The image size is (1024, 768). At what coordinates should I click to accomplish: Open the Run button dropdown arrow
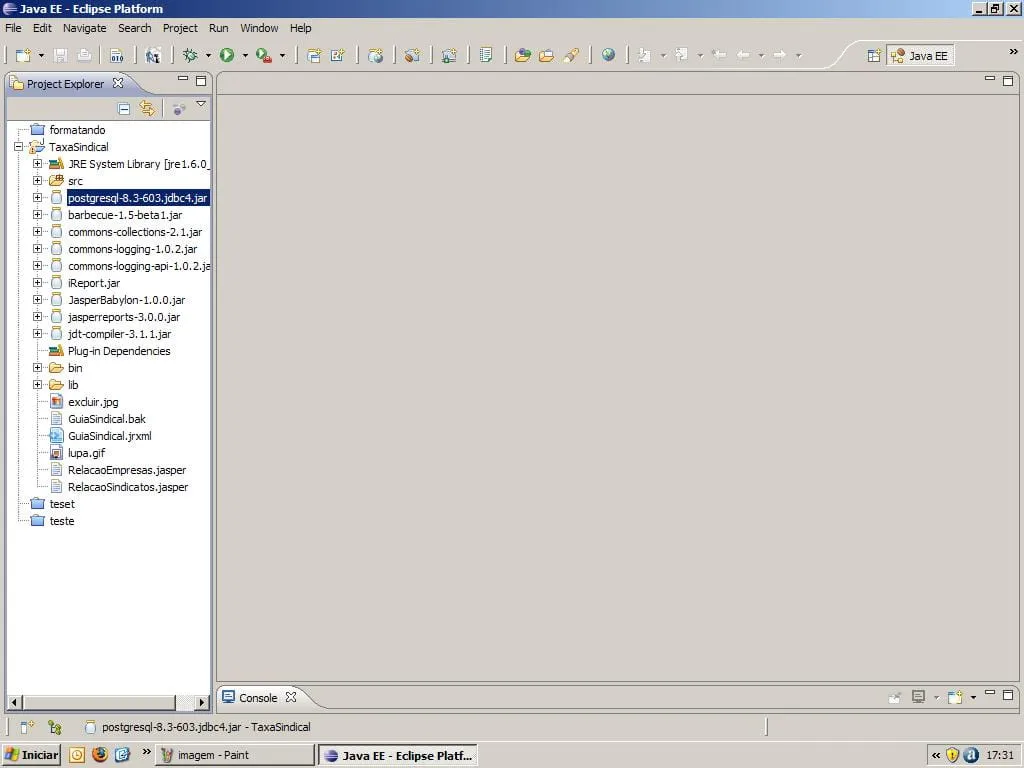point(245,56)
